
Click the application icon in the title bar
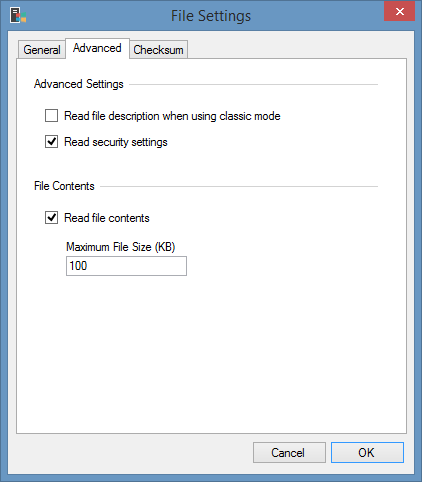18,16
